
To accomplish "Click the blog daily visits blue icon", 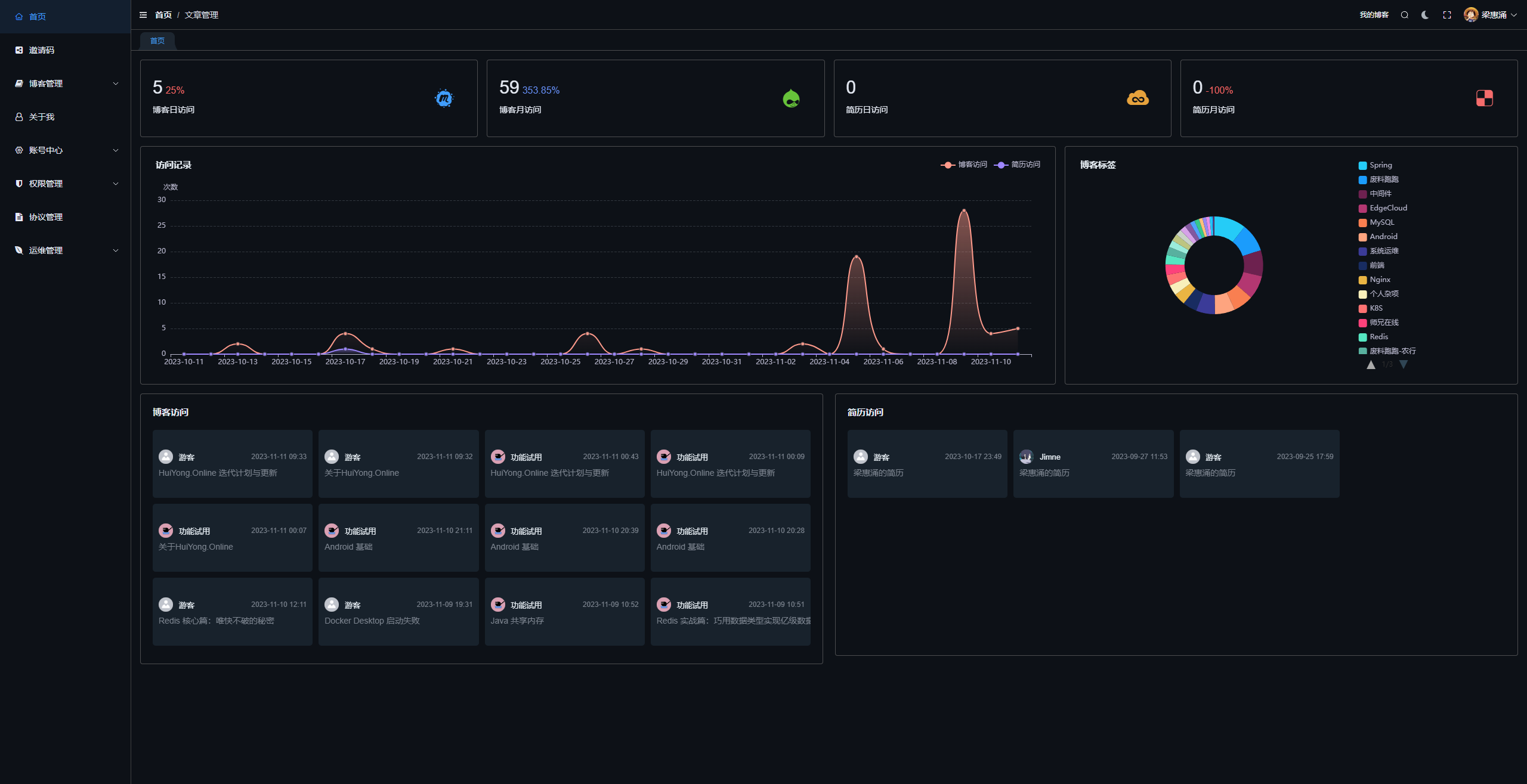I will [444, 98].
